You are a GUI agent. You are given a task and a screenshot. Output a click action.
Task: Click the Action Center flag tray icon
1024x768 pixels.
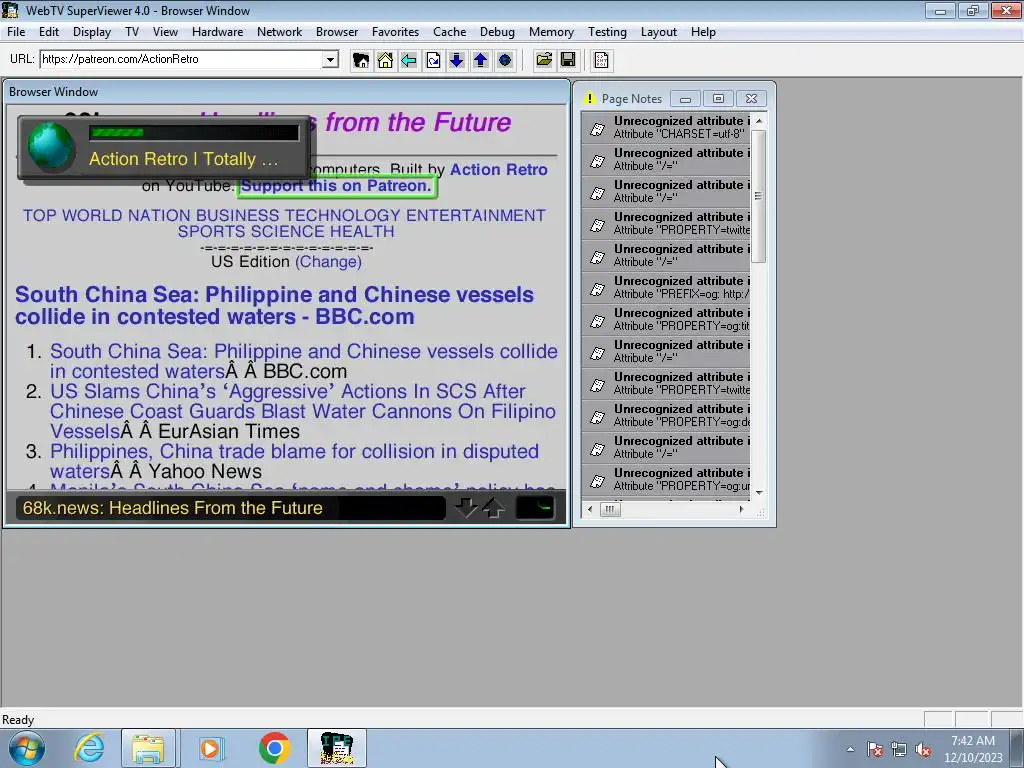point(875,750)
